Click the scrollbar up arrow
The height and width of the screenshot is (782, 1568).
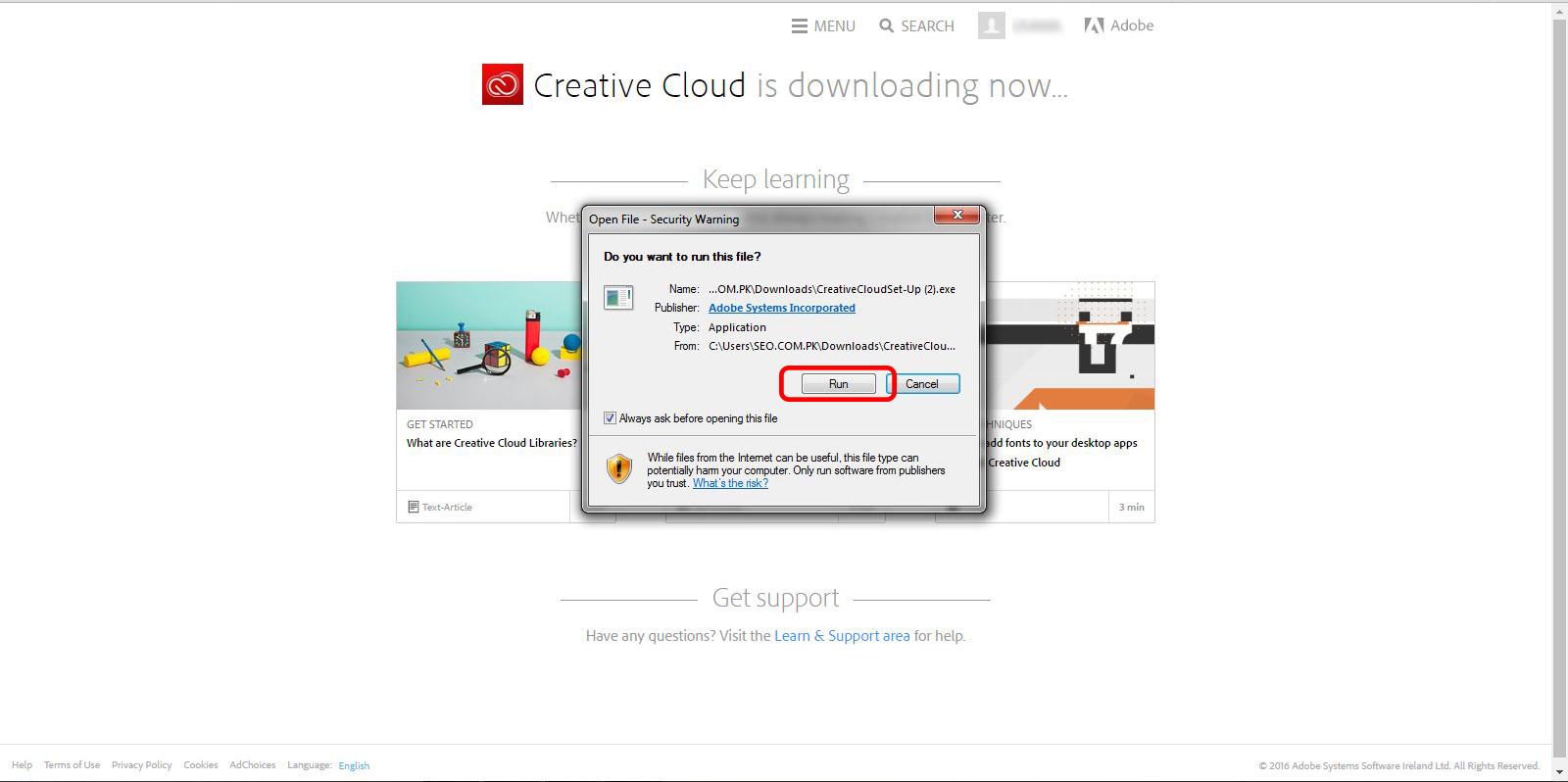1559,10
